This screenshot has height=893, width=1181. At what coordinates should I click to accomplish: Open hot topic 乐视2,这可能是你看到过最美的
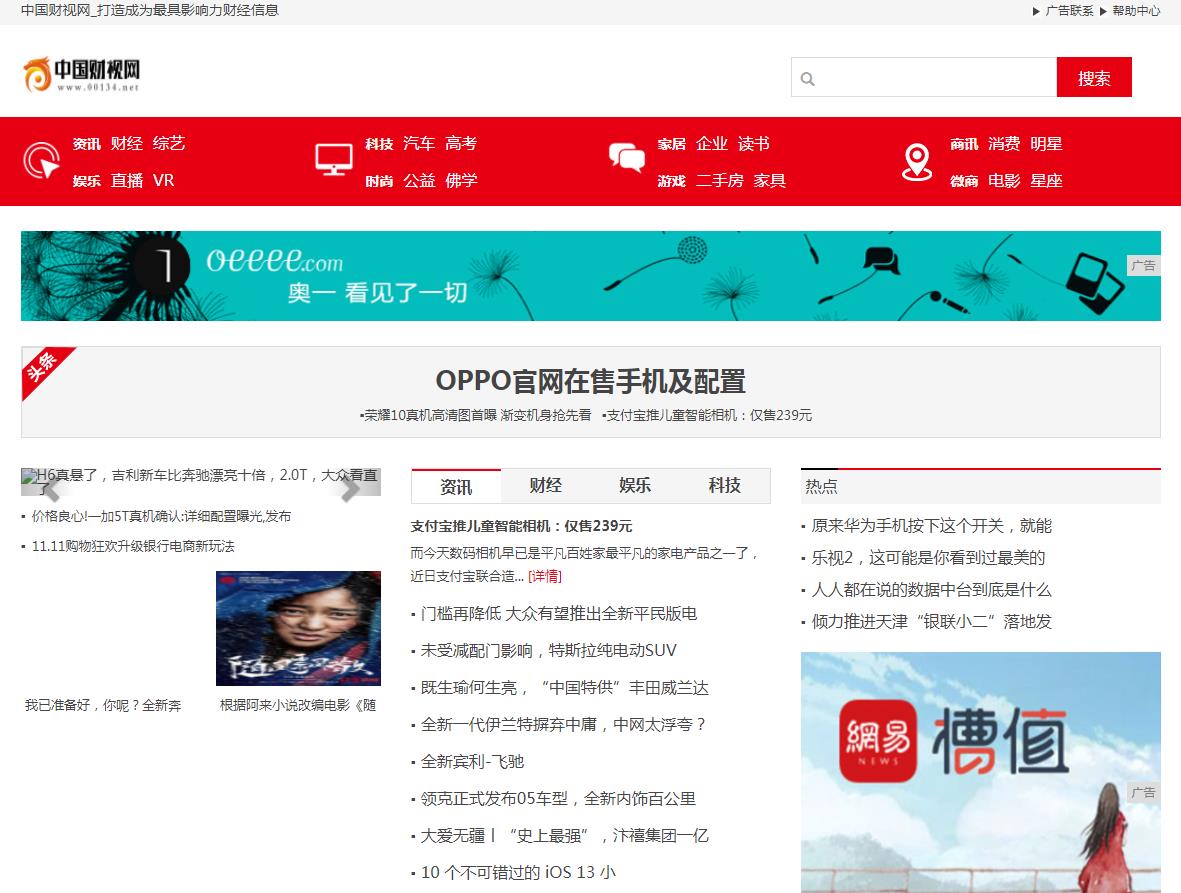pyautogui.click(x=929, y=558)
